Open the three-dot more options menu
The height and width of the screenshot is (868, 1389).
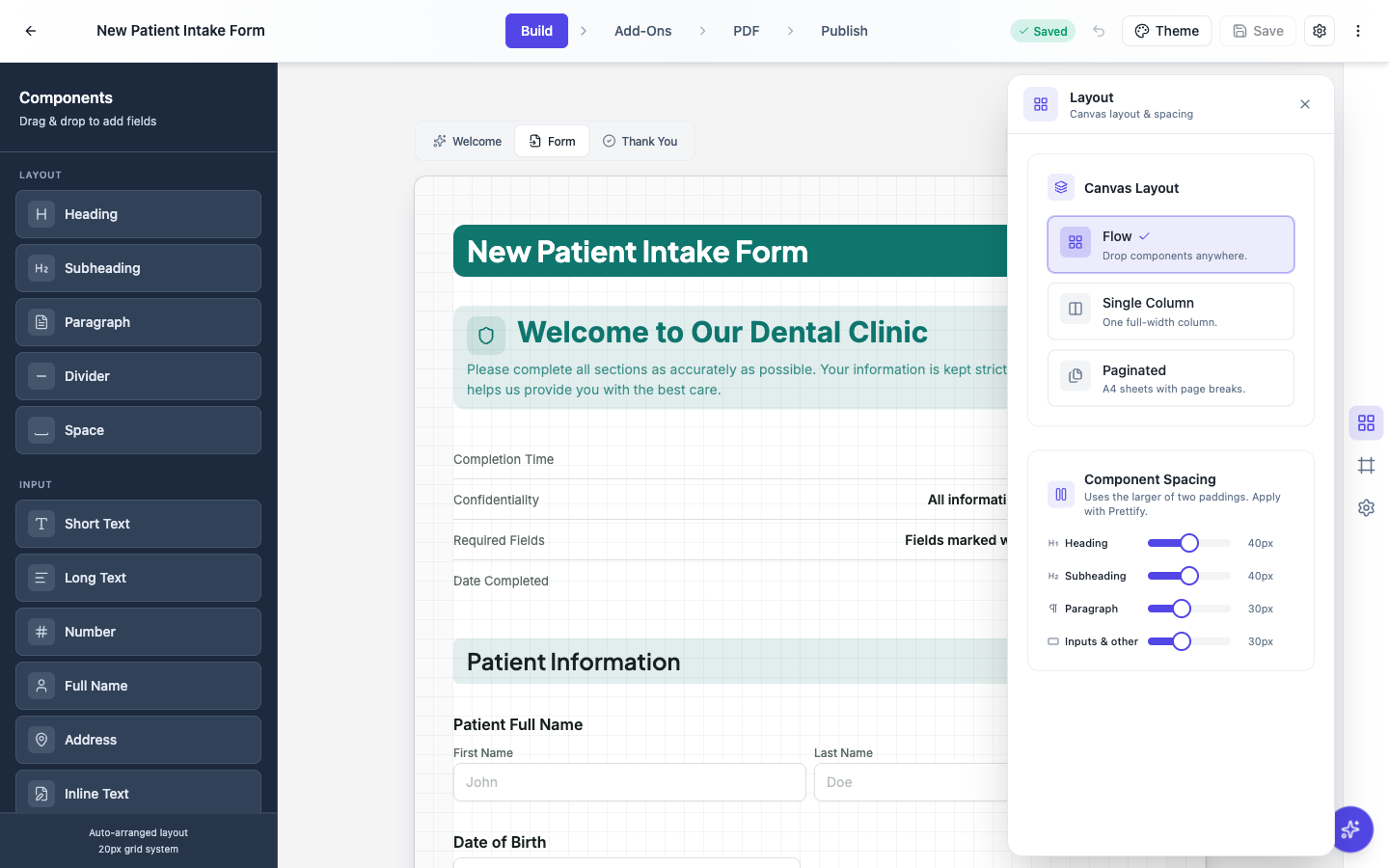click(x=1358, y=31)
